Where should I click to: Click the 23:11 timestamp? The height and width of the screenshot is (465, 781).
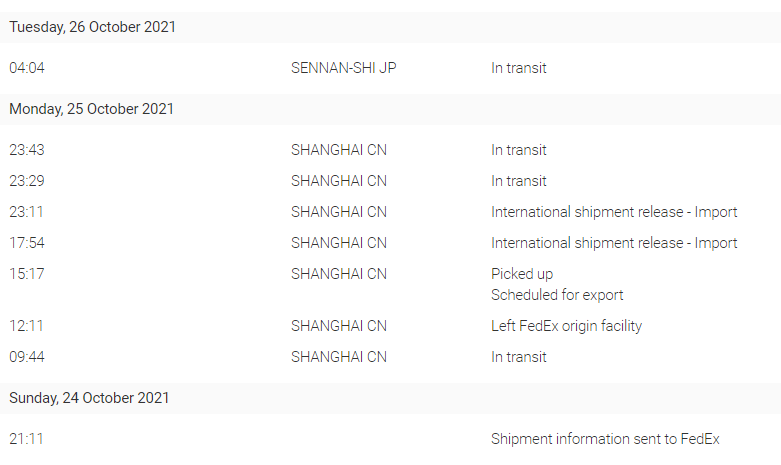(x=27, y=212)
